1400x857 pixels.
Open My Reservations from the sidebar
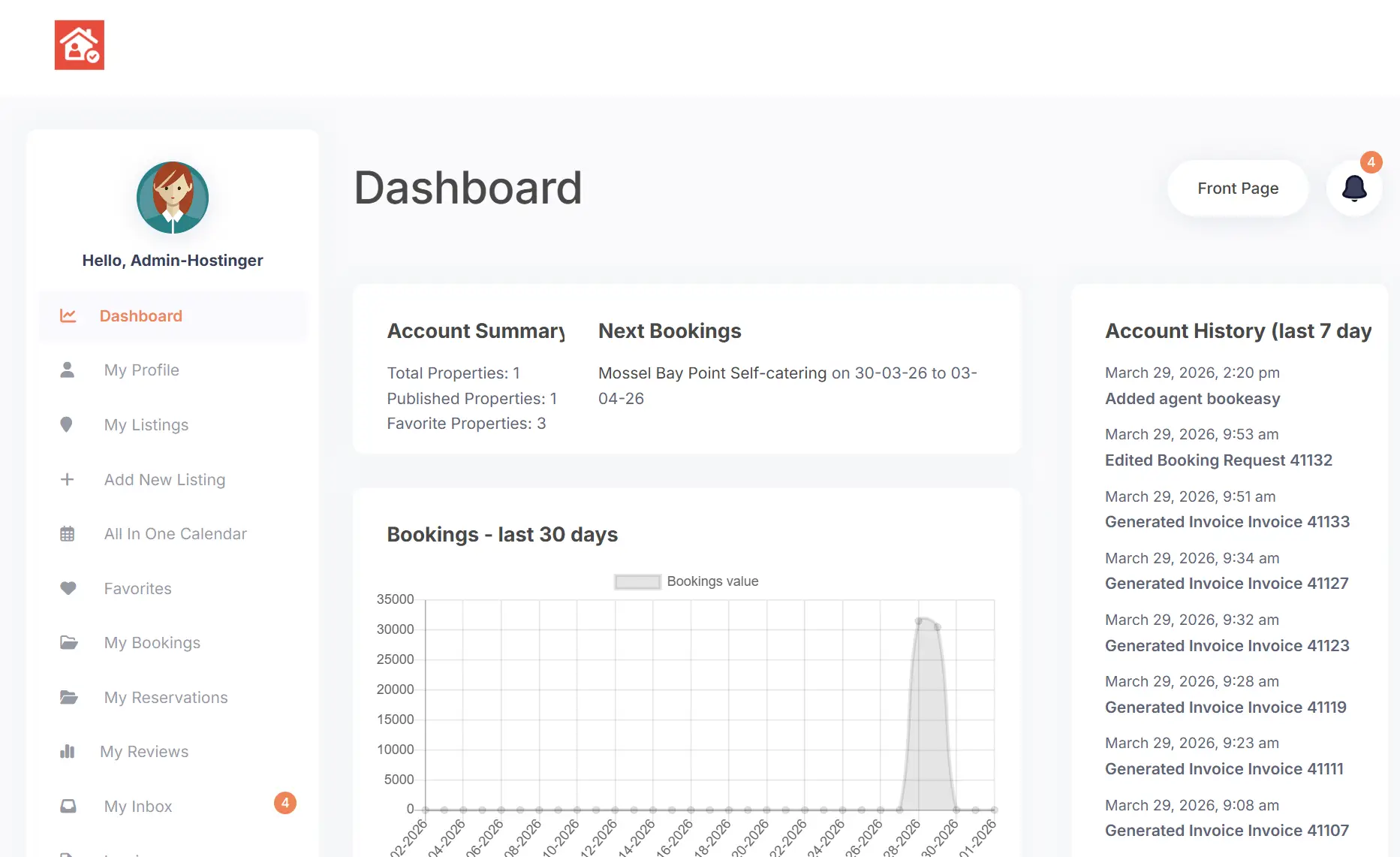pyautogui.click(x=165, y=698)
